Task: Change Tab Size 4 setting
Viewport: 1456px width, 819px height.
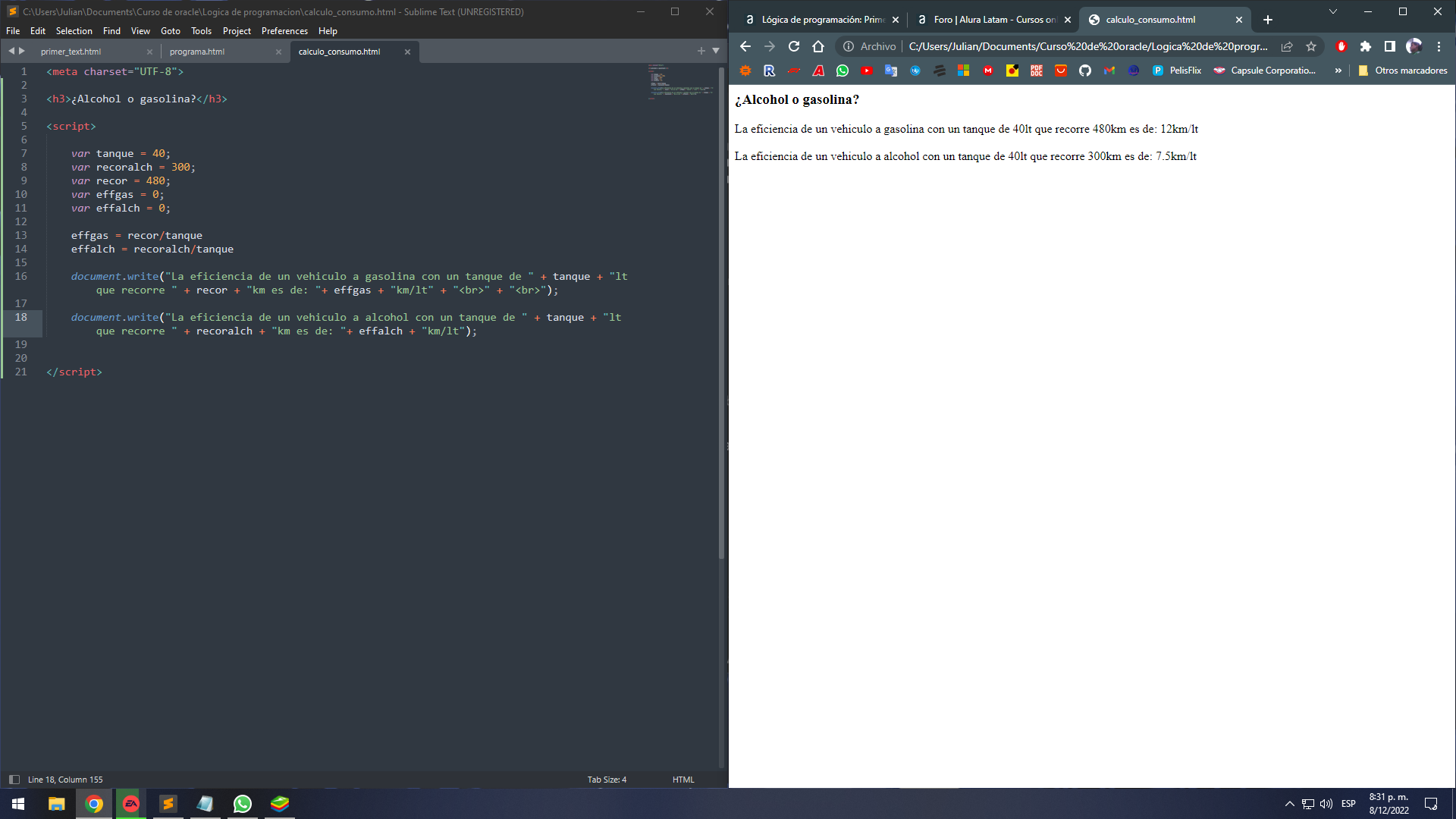Action: pos(607,780)
